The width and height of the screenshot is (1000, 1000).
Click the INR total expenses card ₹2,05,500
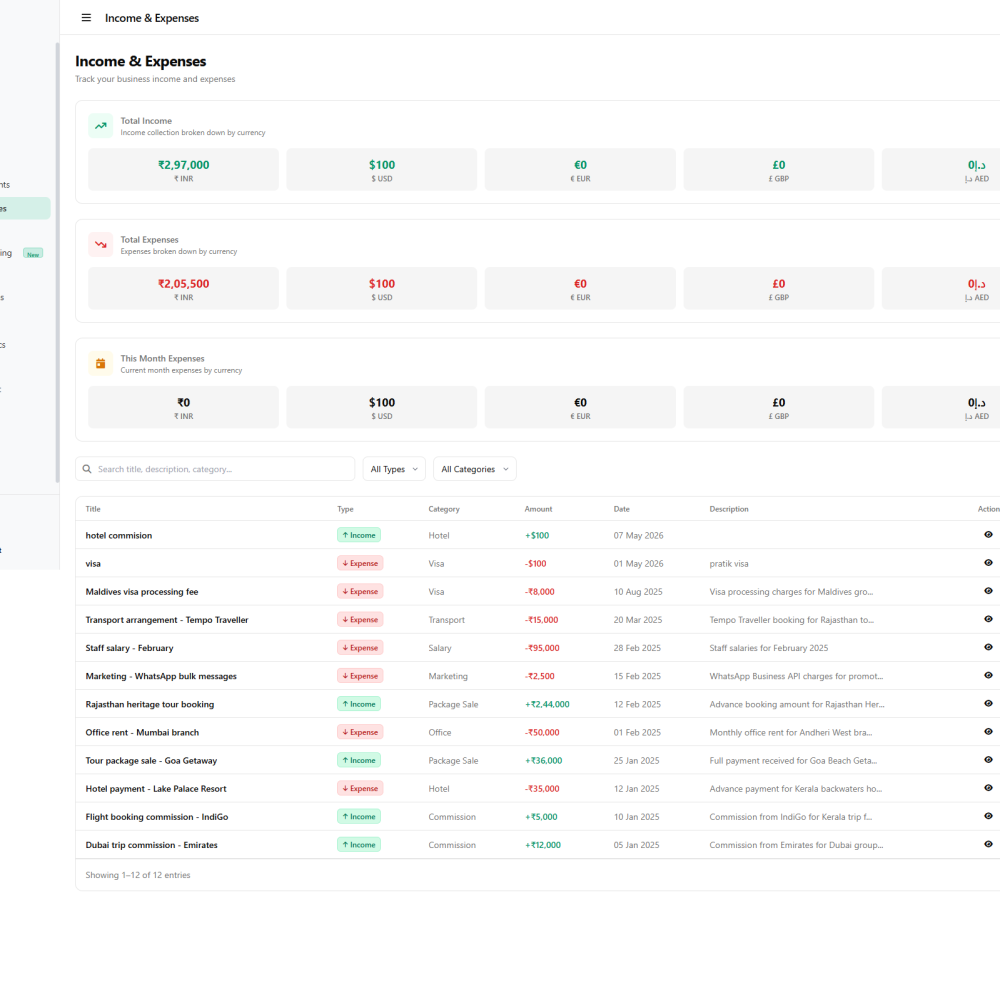pyautogui.click(x=184, y=288)
